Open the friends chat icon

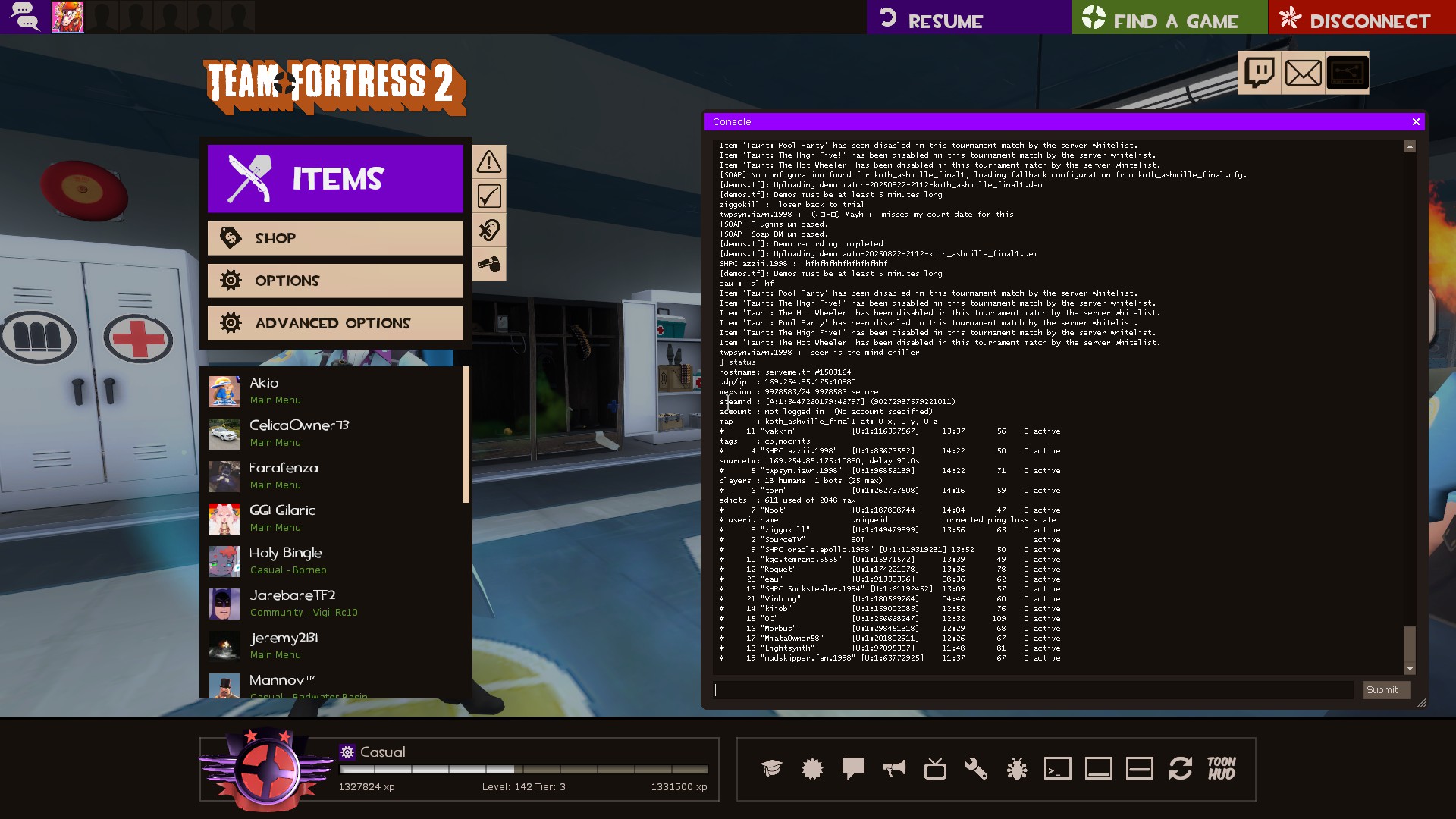24,16
